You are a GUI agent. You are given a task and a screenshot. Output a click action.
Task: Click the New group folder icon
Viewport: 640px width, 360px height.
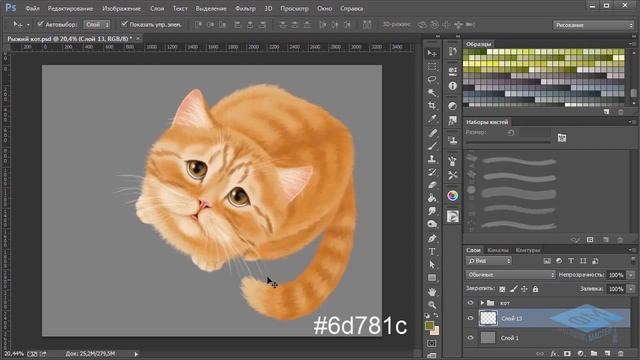594,353
